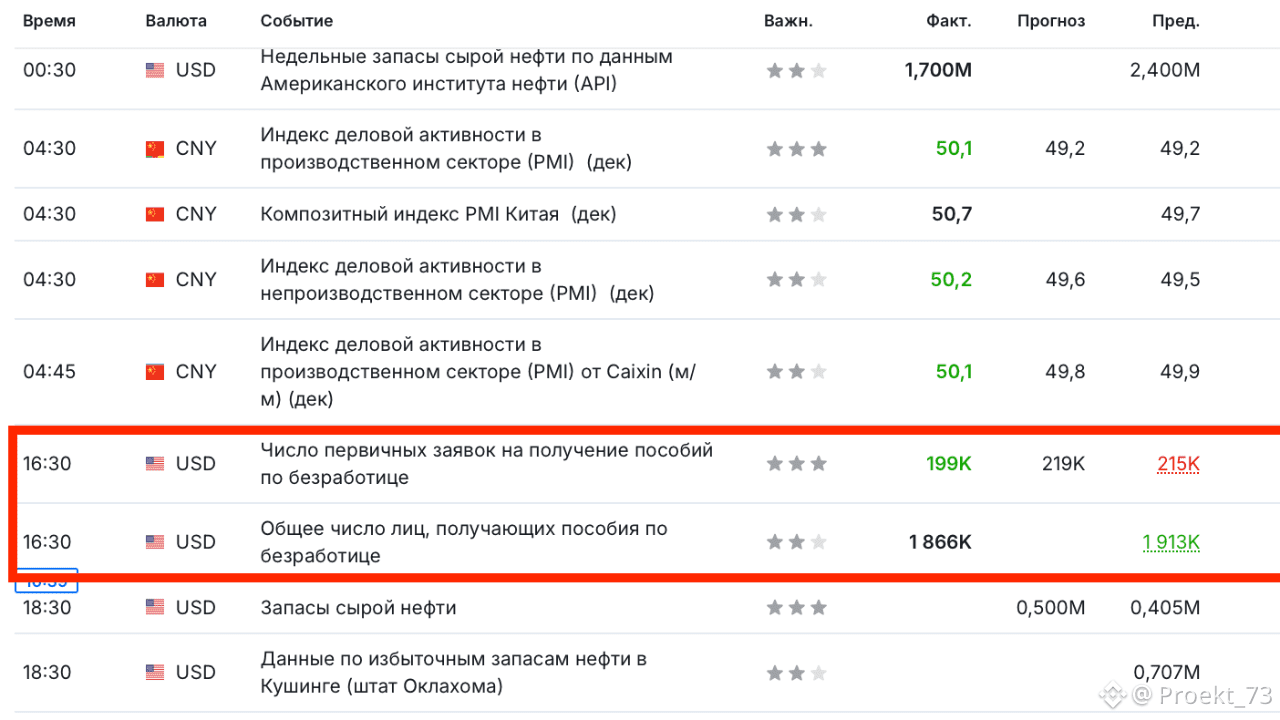Sort by the Время column header
Screen dimensions: 1280x720
49,21
